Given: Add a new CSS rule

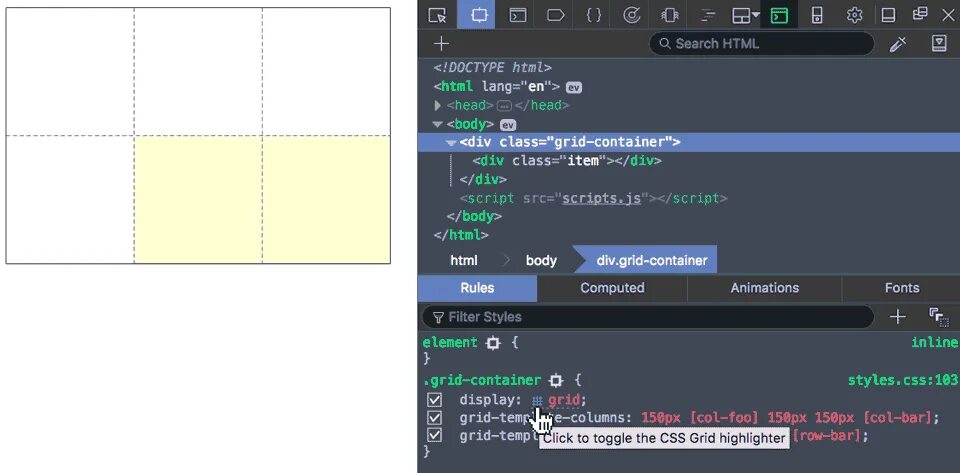Looking at the screenshot, I should (x=898, y=316).
